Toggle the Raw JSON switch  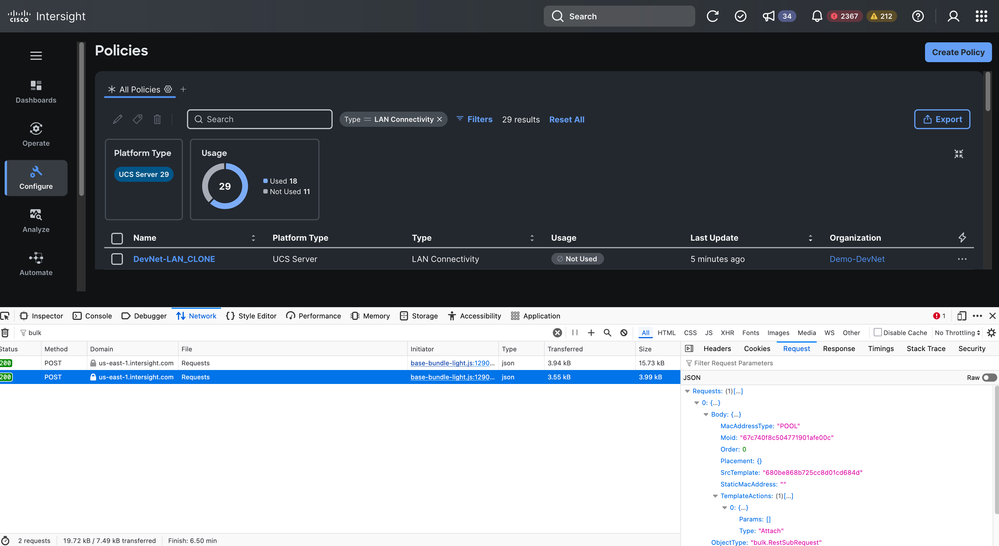(989, 378)
